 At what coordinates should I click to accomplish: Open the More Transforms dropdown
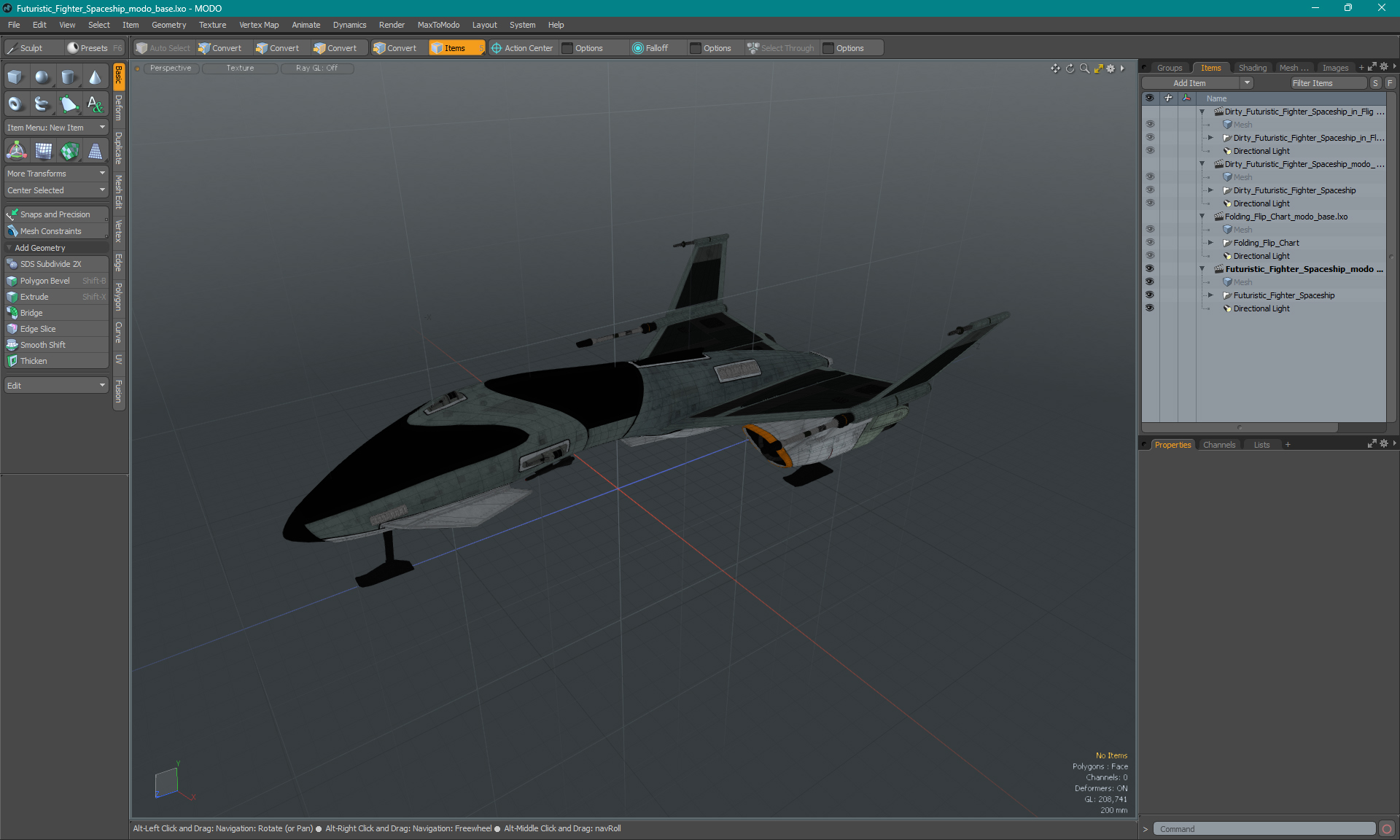pos(56,174)
